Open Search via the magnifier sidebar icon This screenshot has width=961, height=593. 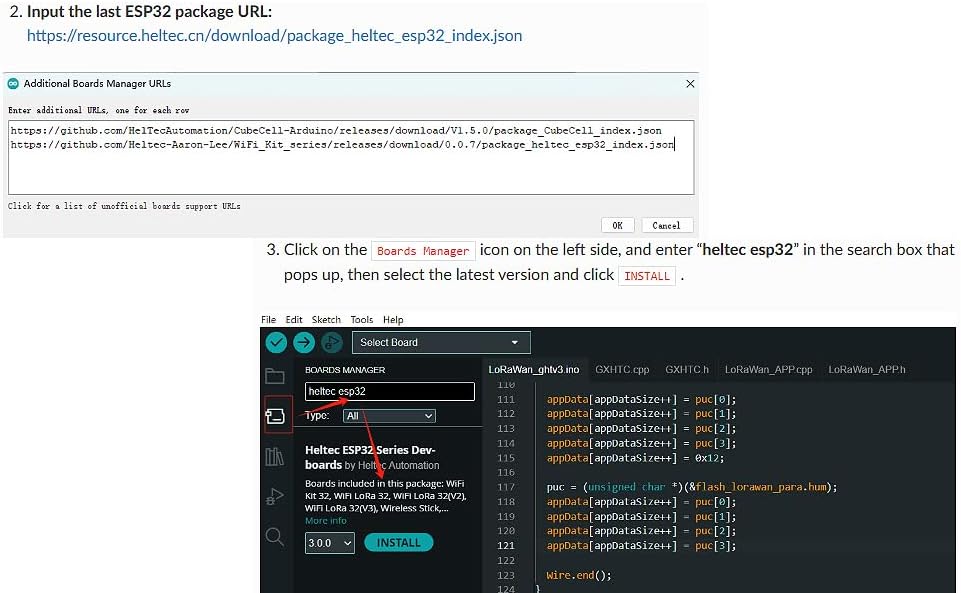click(x=275, y=537)
